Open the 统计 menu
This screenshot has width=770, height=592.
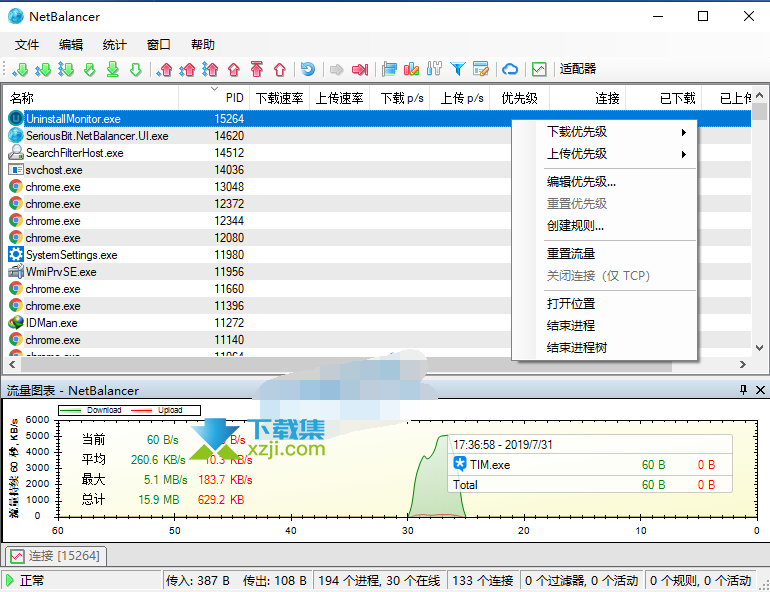(x=114, y=45)
